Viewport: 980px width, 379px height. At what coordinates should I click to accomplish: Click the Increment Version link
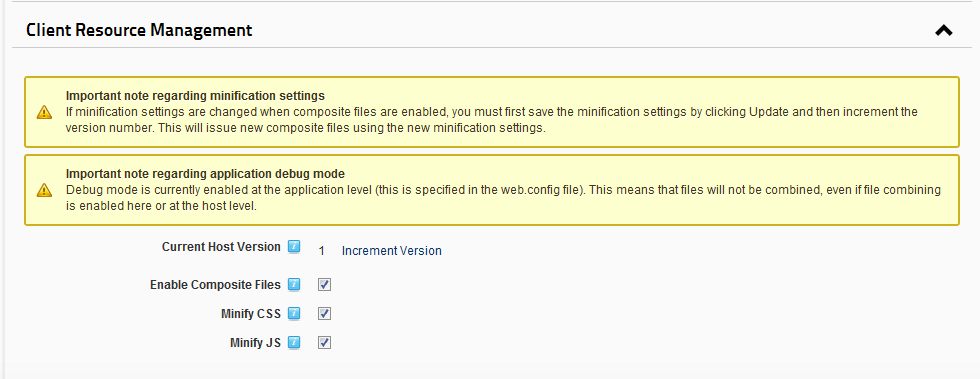tap(391, 251)
